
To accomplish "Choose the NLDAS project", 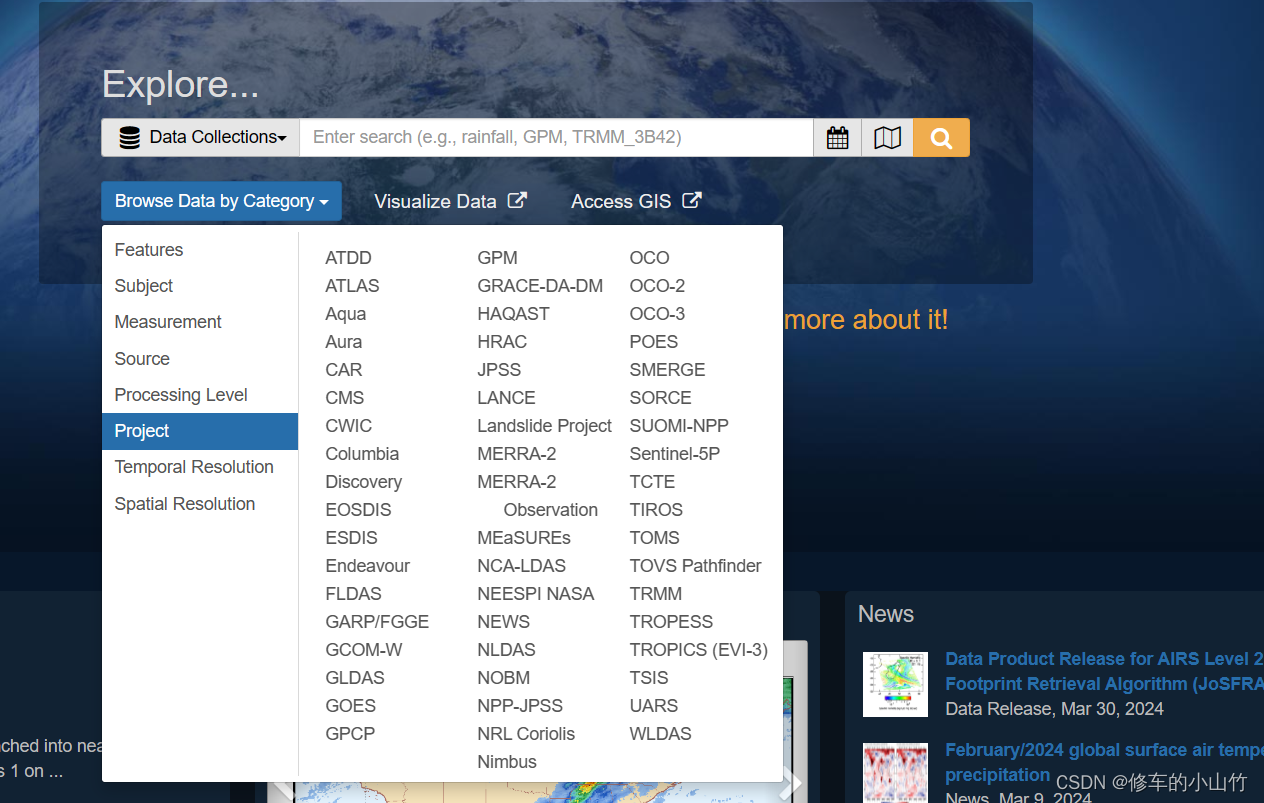I will coord(506,650).
